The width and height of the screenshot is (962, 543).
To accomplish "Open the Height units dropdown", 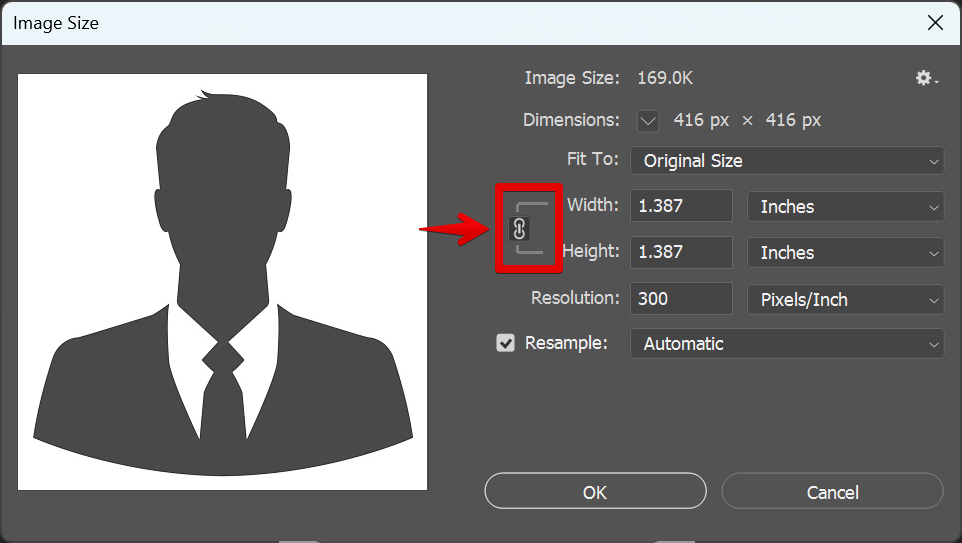I will (845, 253).
